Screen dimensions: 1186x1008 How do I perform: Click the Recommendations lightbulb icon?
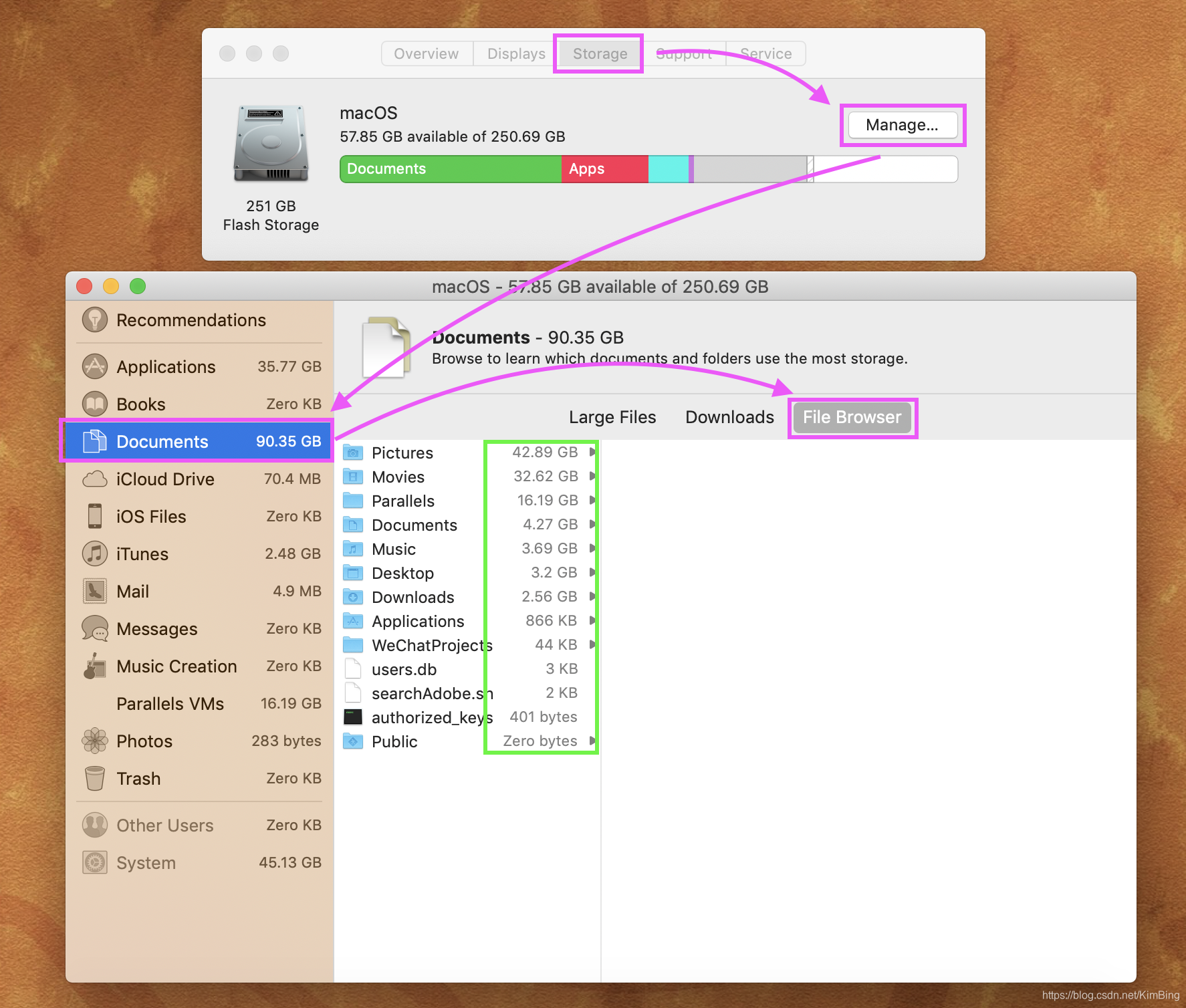pos(95,320)
